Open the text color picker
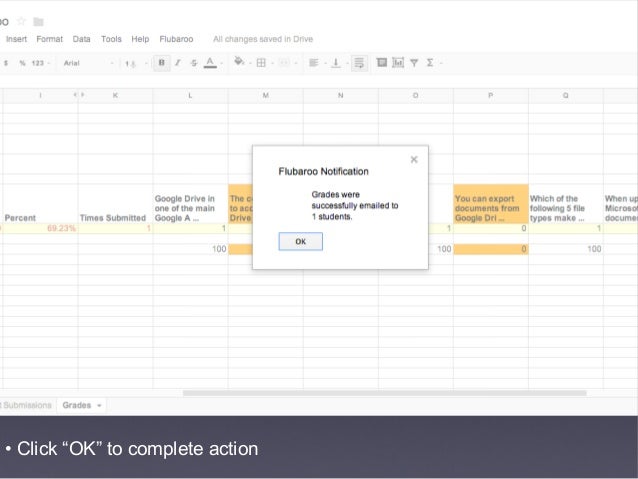This screenshot has height=479, width=638. (x=210, y=63)
